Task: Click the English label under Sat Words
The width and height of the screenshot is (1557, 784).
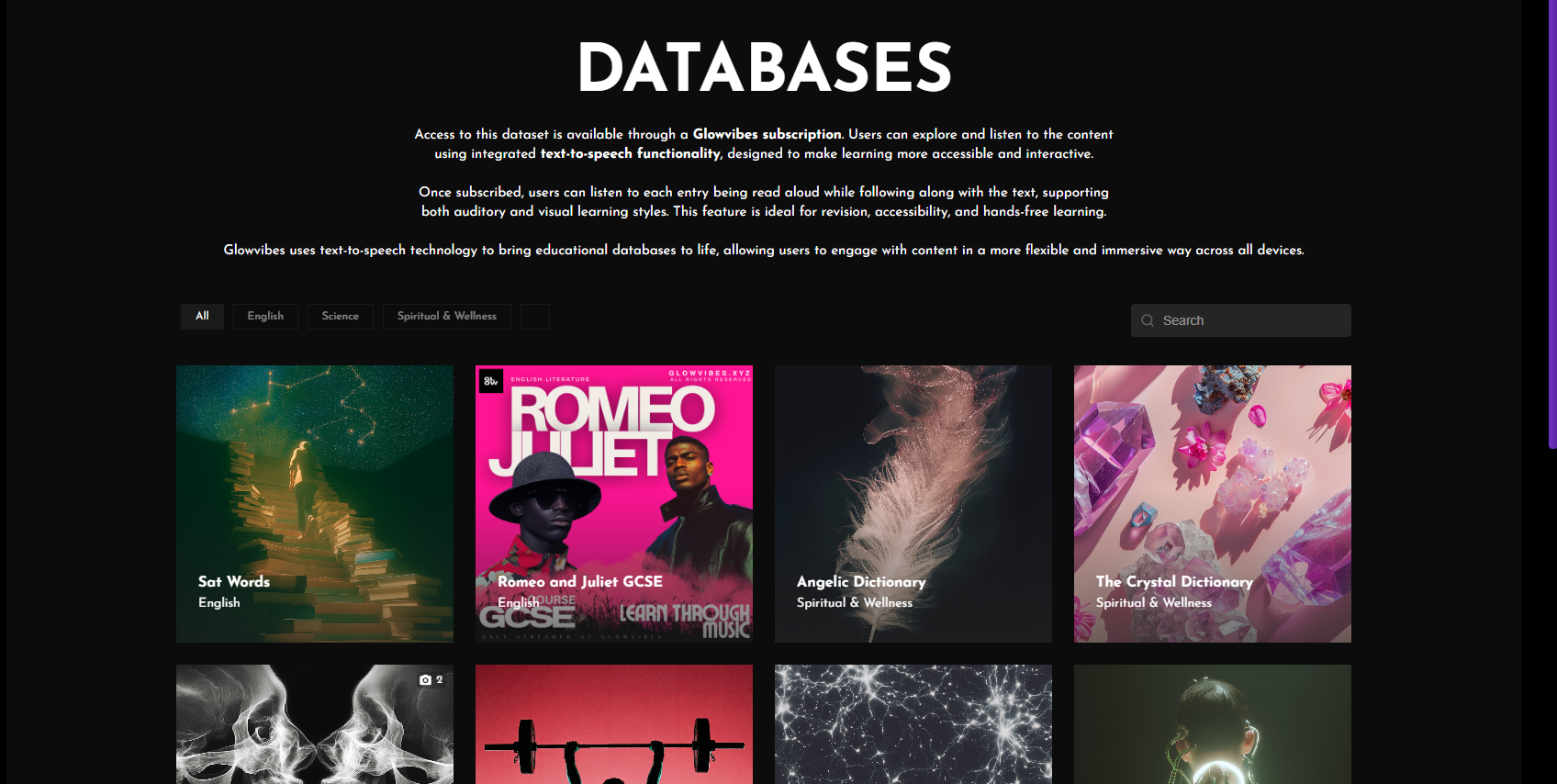Action: click(219, 602)
